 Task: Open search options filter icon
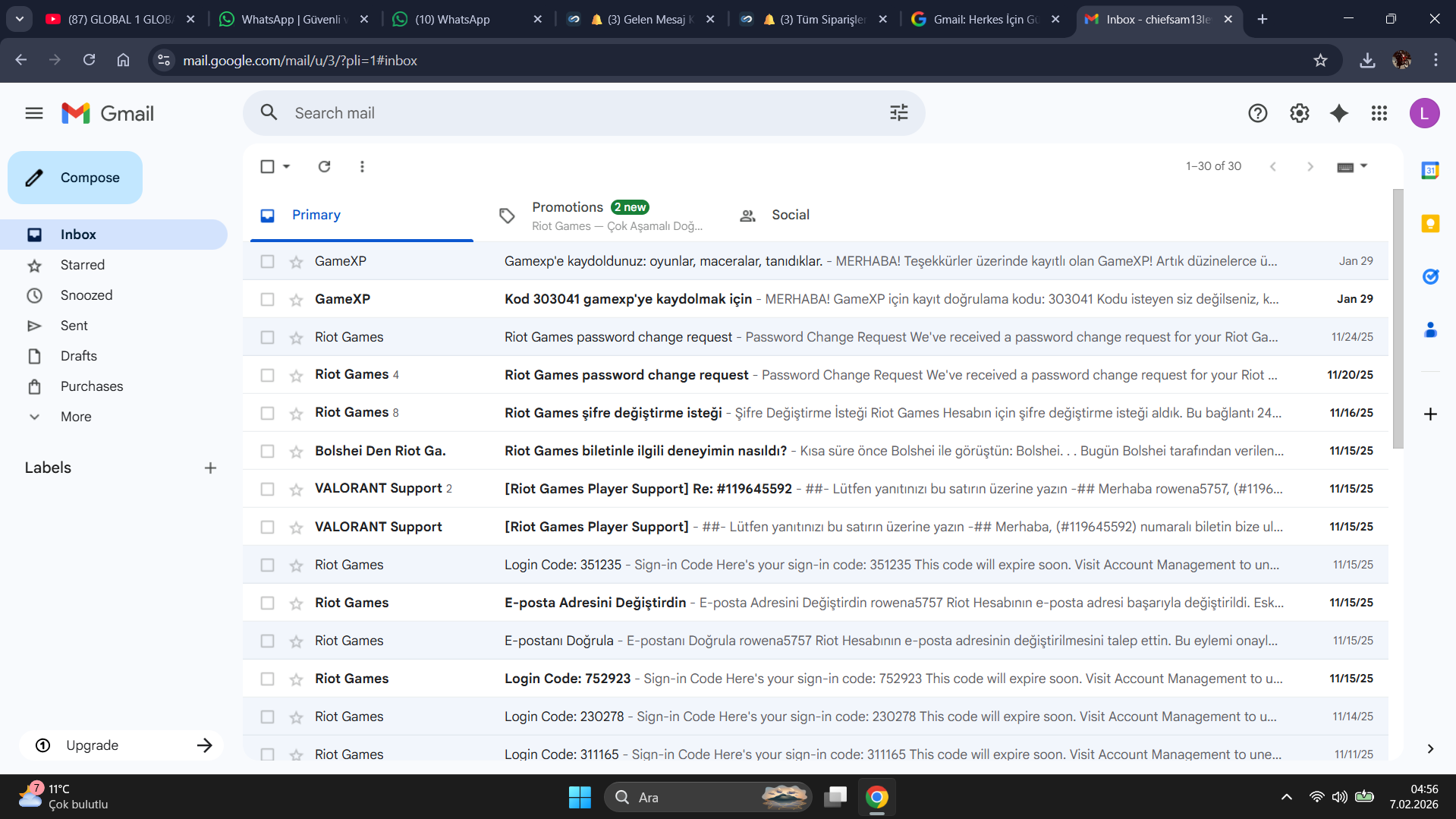899,113
